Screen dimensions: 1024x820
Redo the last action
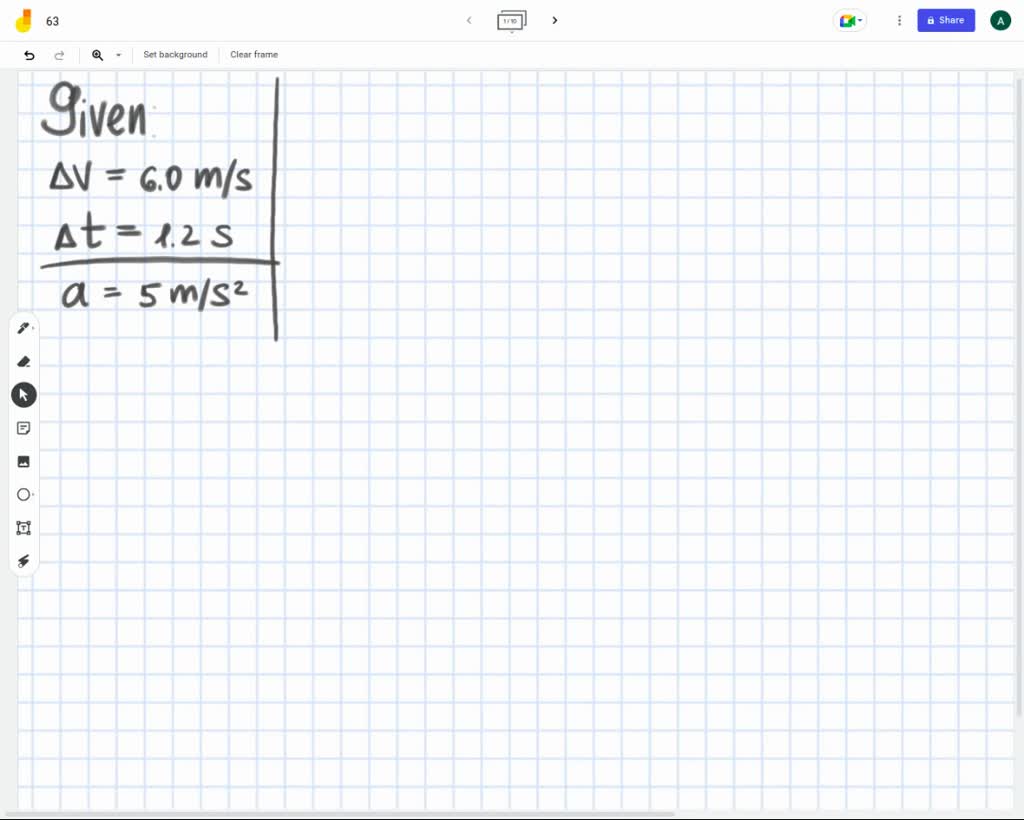pyautogui.click(x=58, y=55)
